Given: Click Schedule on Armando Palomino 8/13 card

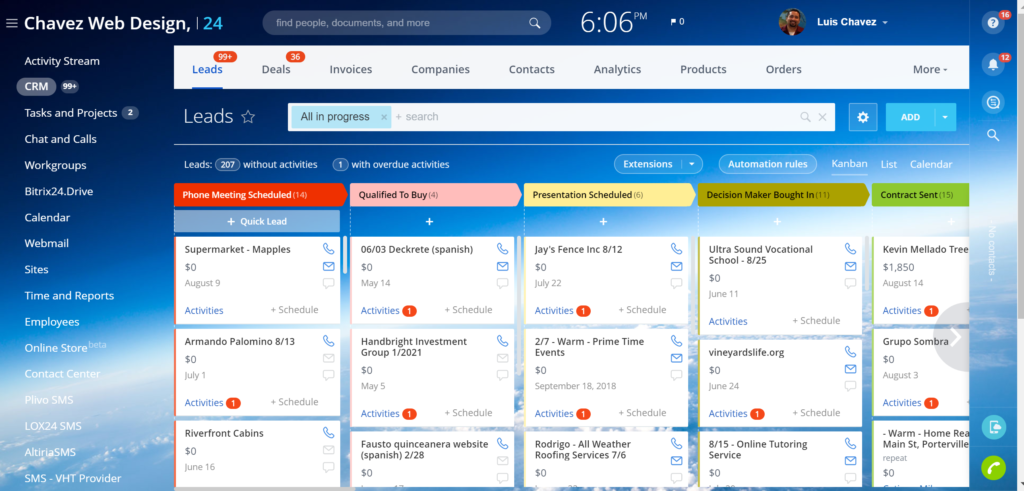Looking at the screenshot, I should coord(295,402).
